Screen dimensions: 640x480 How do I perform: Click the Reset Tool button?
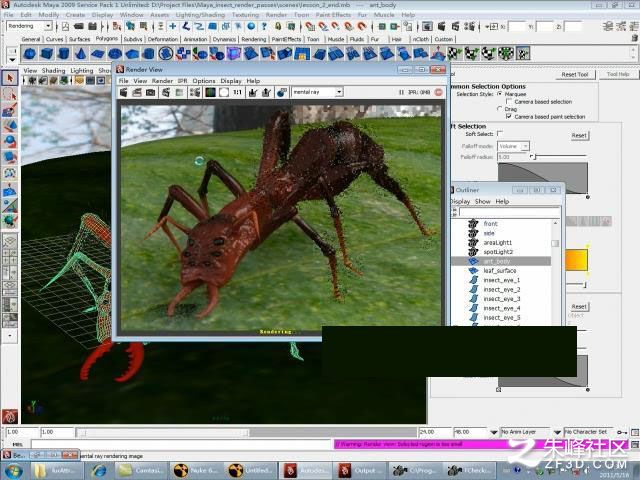click(575, 74)
